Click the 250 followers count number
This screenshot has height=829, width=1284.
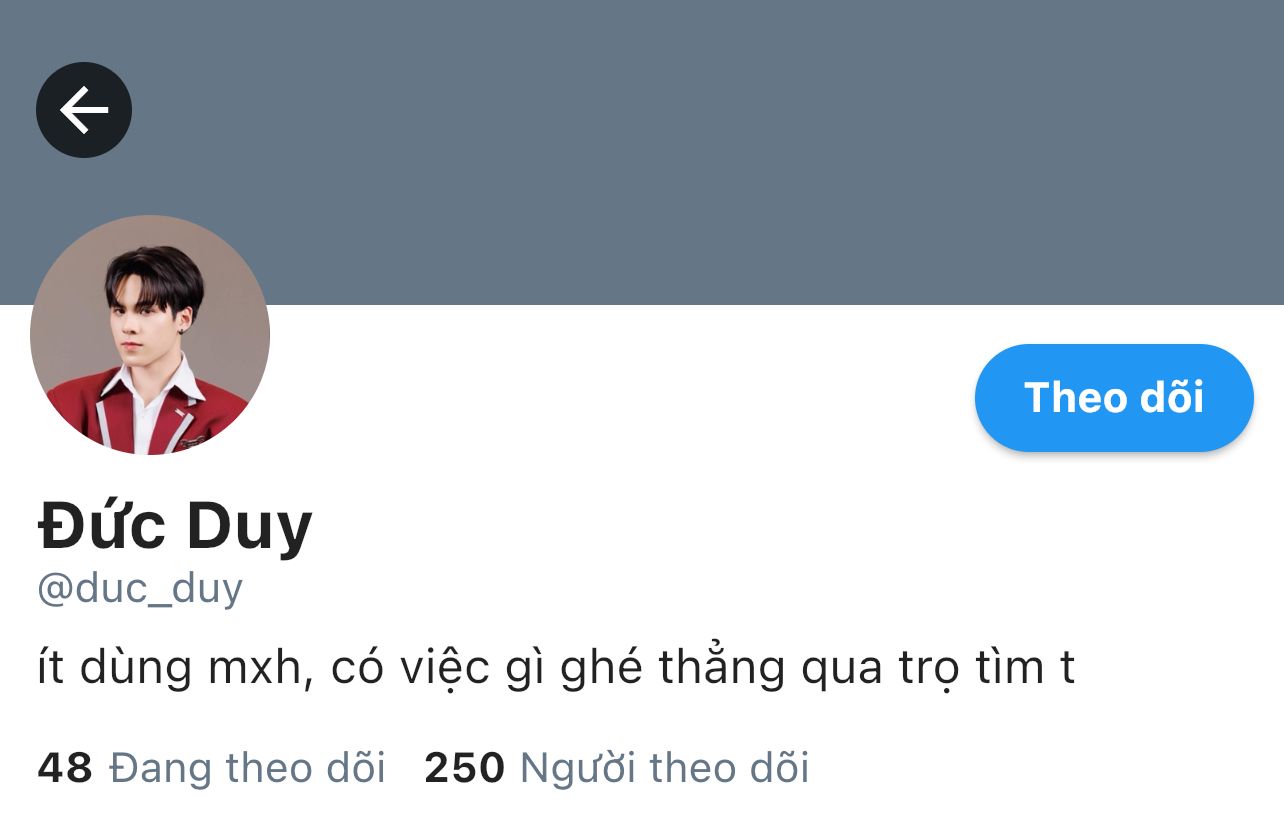(x=465, y=768)
